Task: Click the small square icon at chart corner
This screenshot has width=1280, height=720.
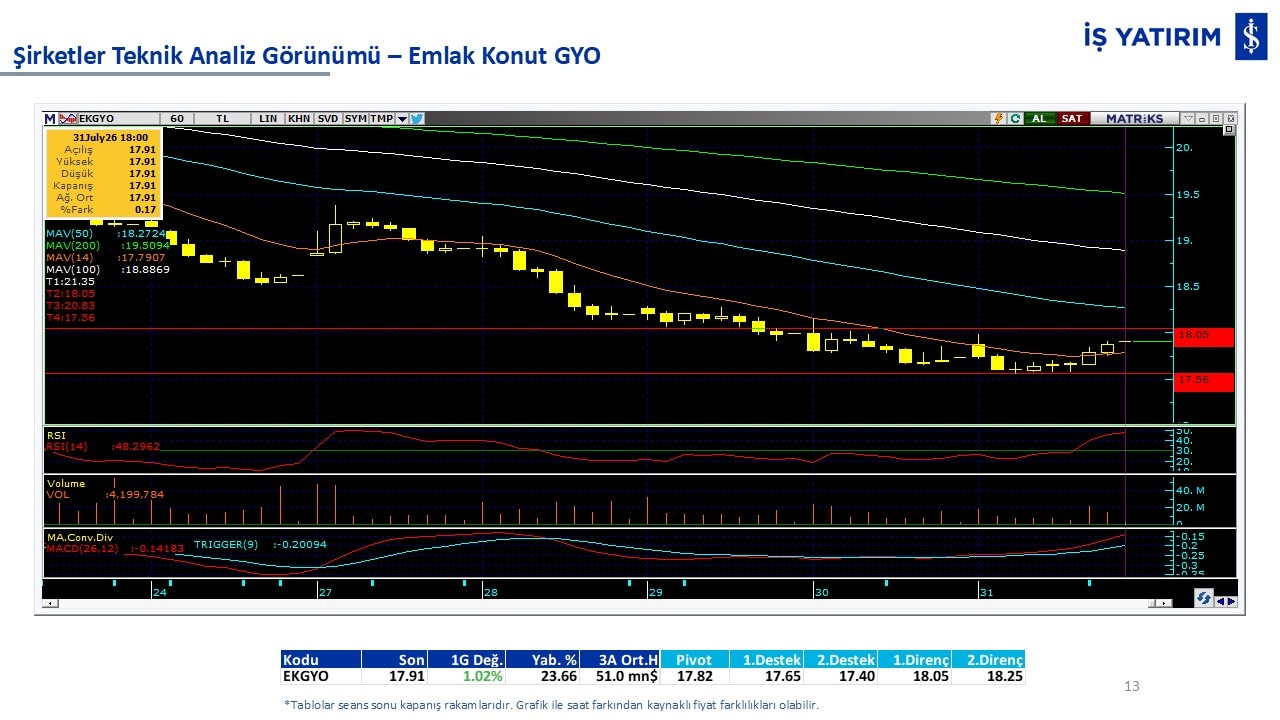Action: (x=1229, y=130)
